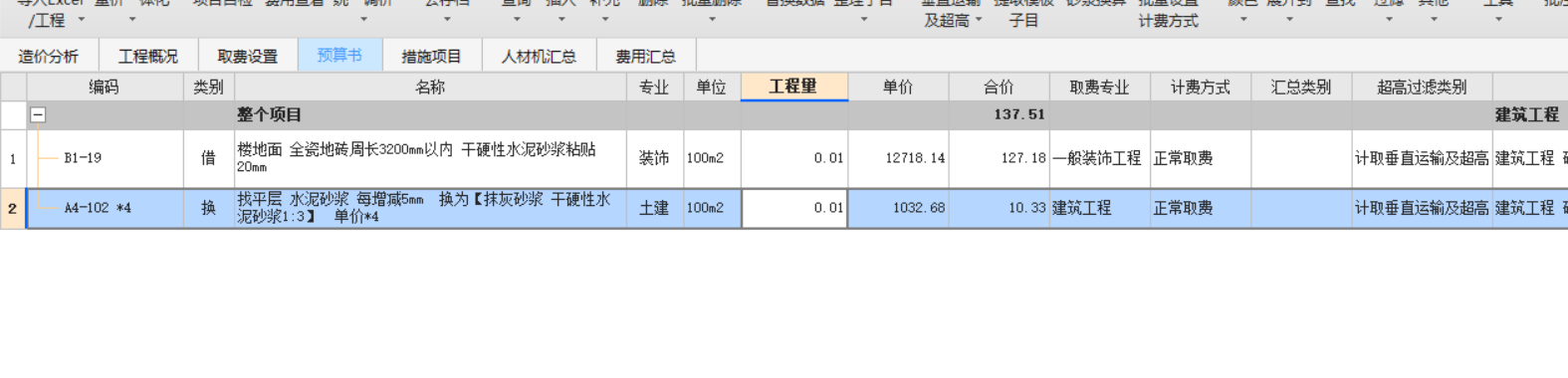Click 计取垂直运输及超高 in B1-19 row
The width and height of the screenshot is (1568, 378).
pyautogui.click(x=1422, y=159)
